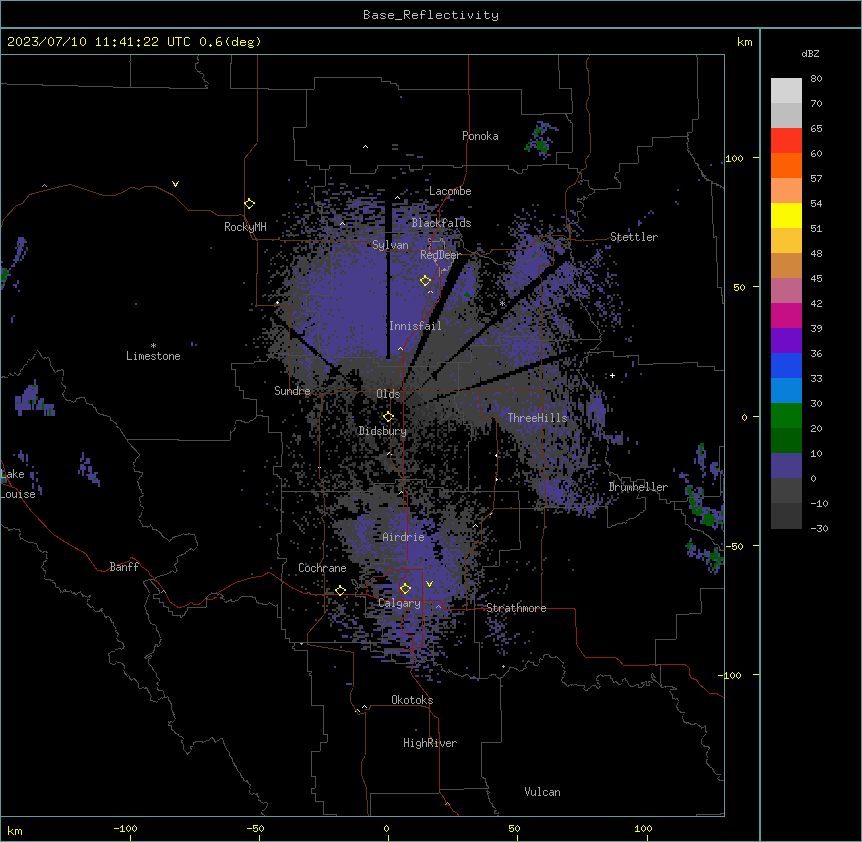The width and height of the screenshot is (862, 842).
Task: Click the Base_Reflectivity title text
Action: click(431, 15)
